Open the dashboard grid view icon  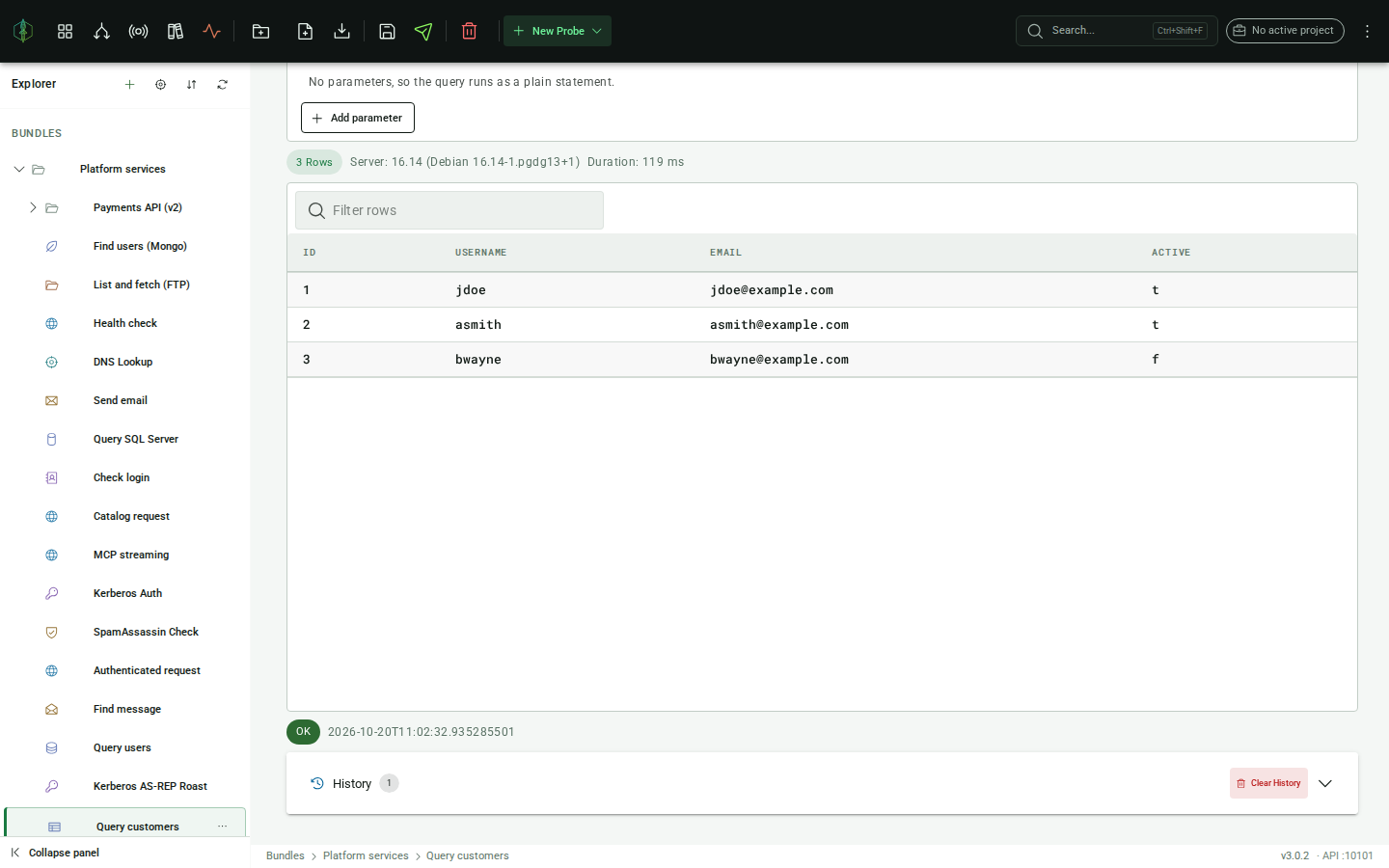point(65,31)
